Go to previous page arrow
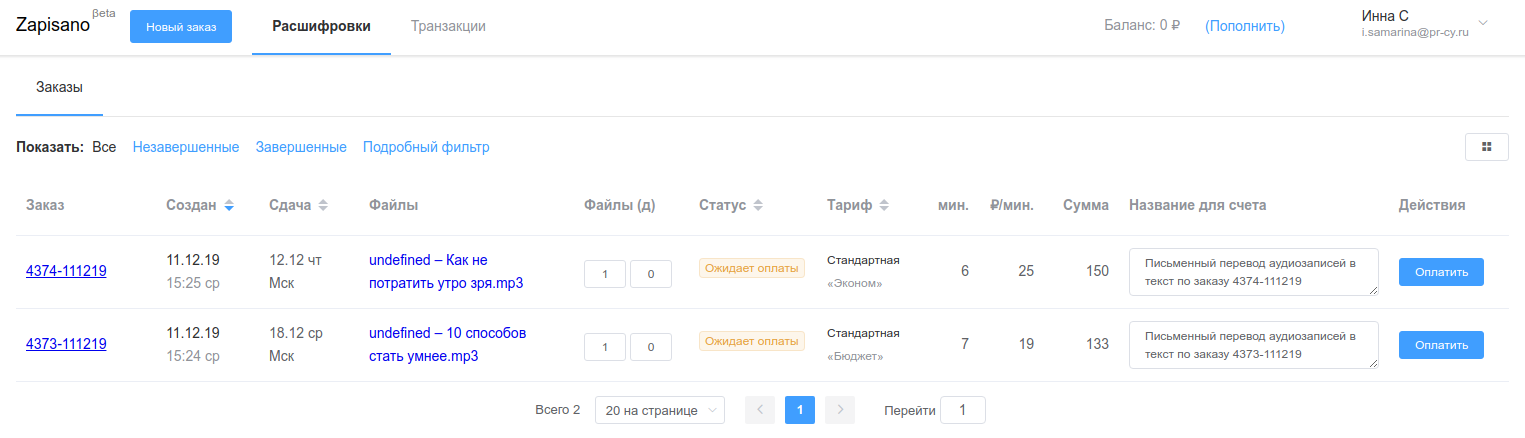Viewport: 1525px width, 438px height. coord(760,410)
